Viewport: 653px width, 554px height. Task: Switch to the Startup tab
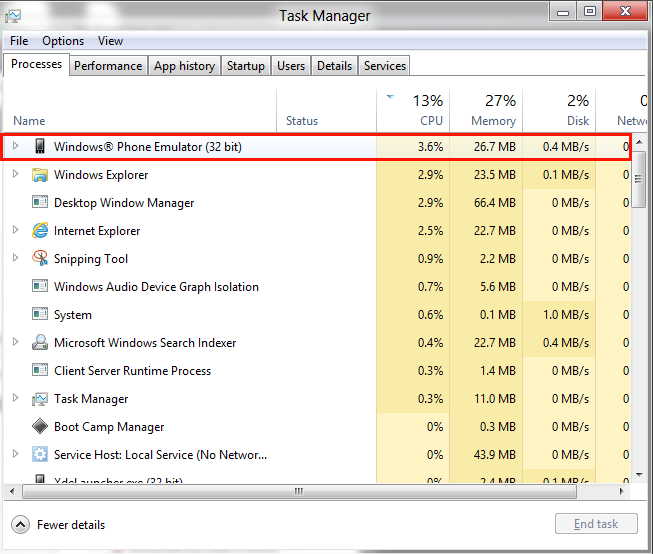coord(246,66)
